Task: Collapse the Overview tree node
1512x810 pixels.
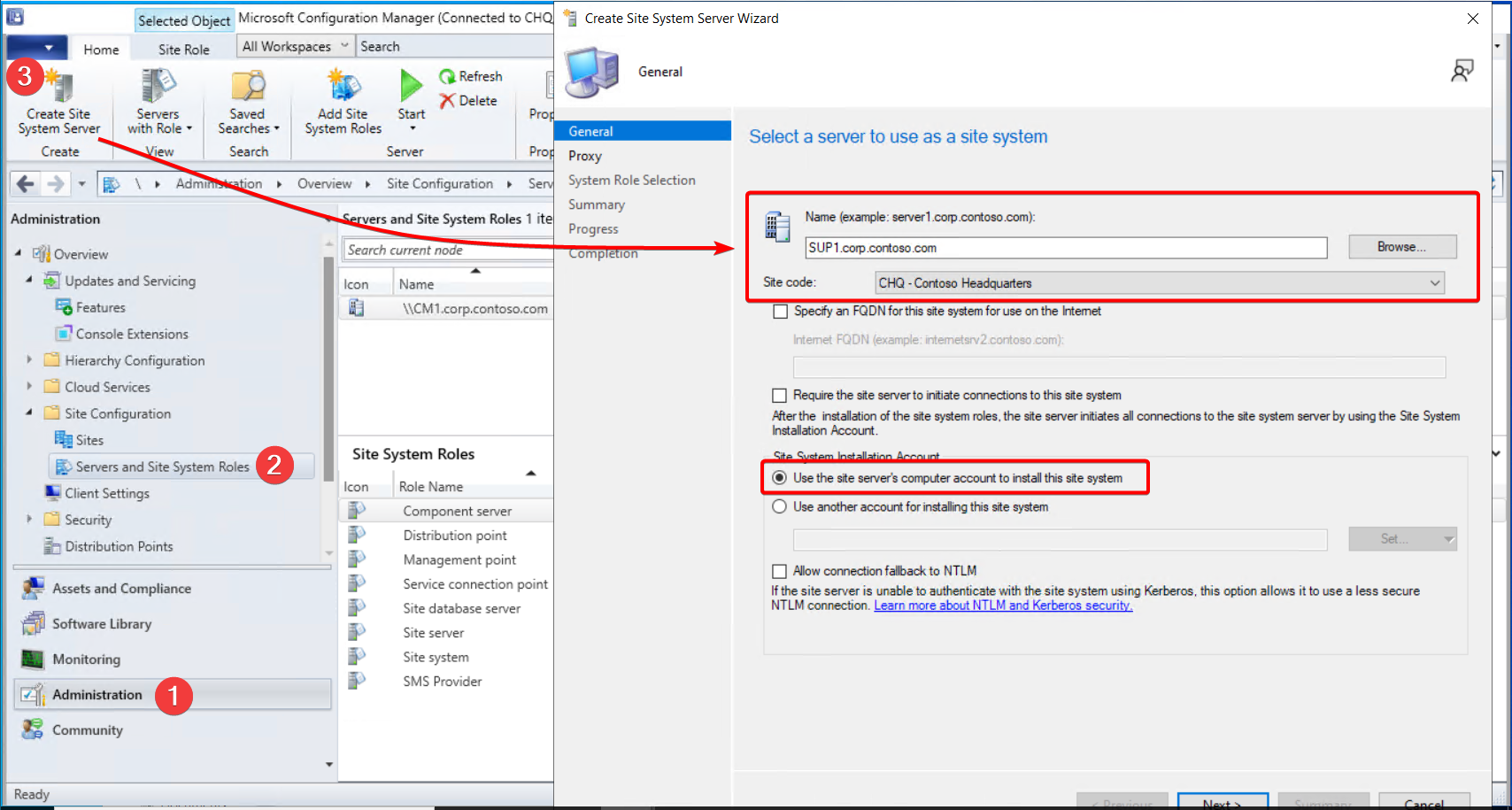Action: coord(18,253)
